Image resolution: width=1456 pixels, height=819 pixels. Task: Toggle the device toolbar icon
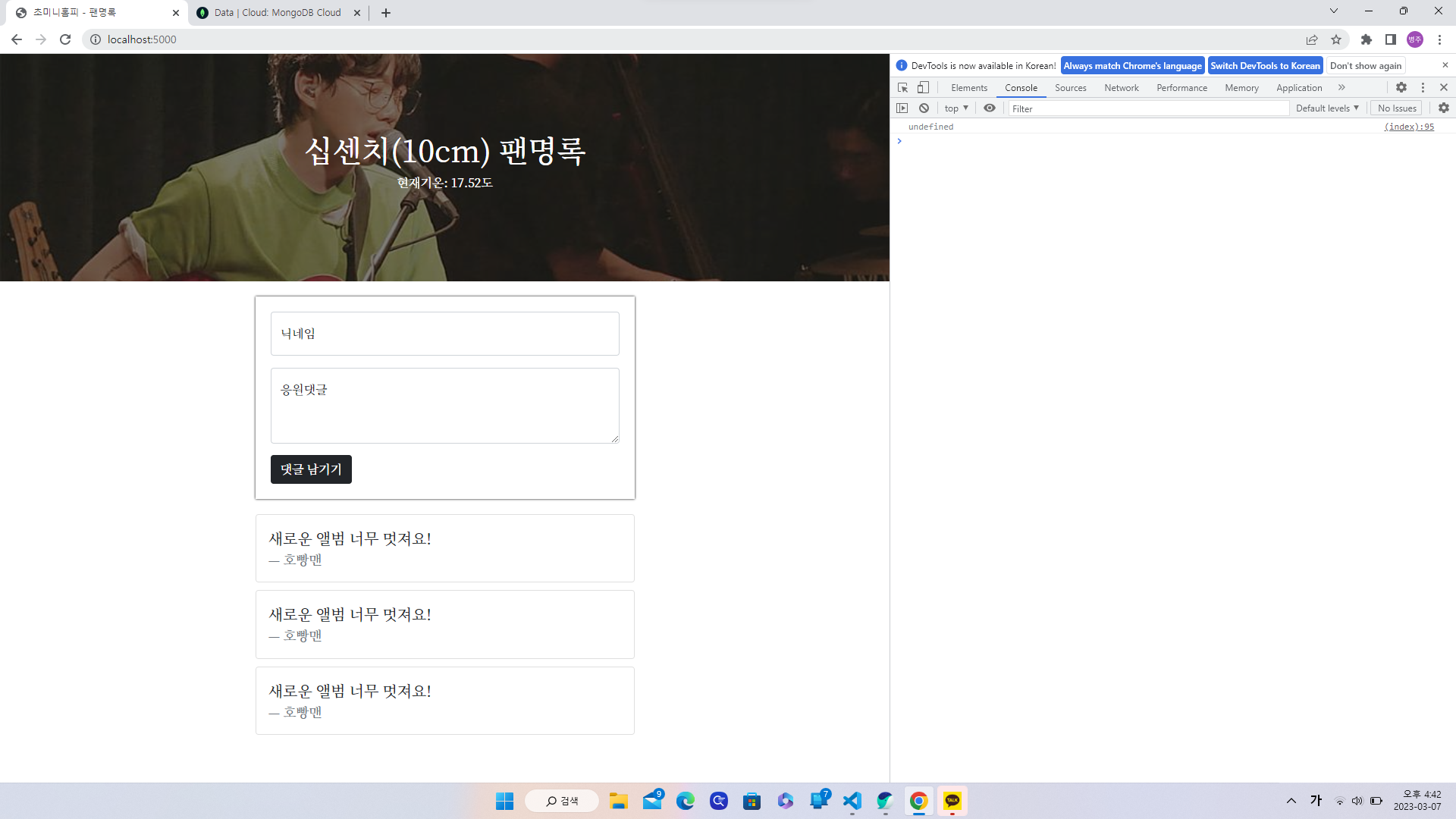(923, 88)
